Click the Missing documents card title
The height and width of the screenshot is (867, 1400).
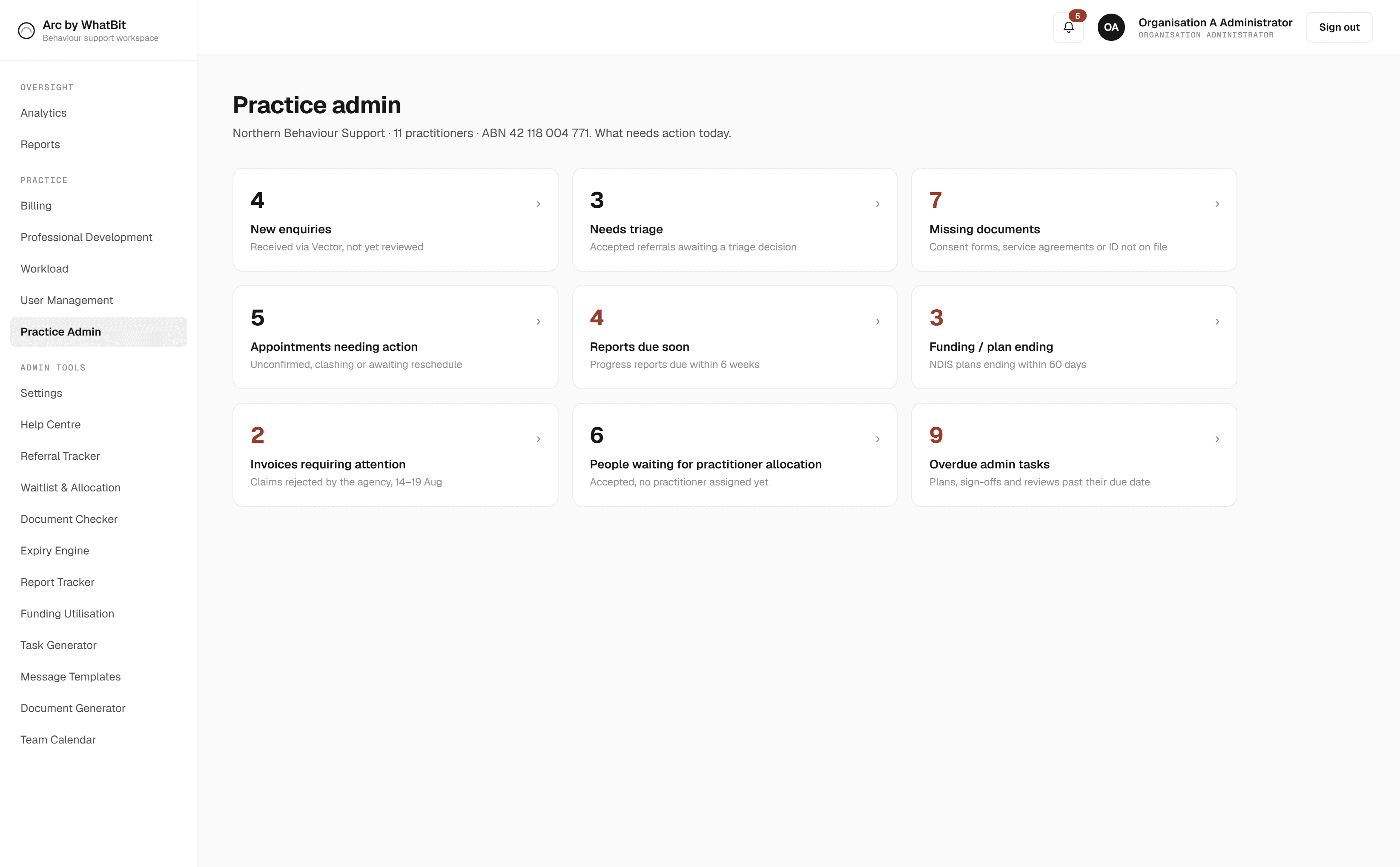[984, 230]
